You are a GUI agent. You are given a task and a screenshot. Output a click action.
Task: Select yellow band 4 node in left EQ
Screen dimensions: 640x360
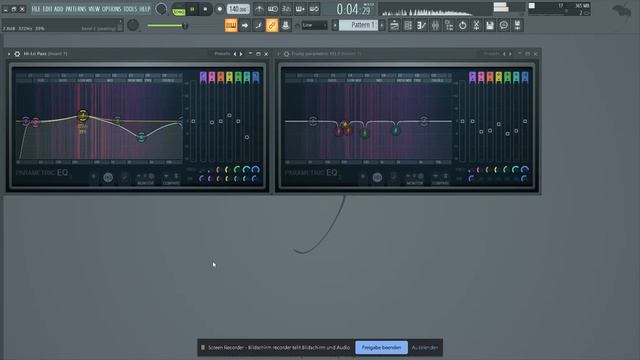coord(83,116)
